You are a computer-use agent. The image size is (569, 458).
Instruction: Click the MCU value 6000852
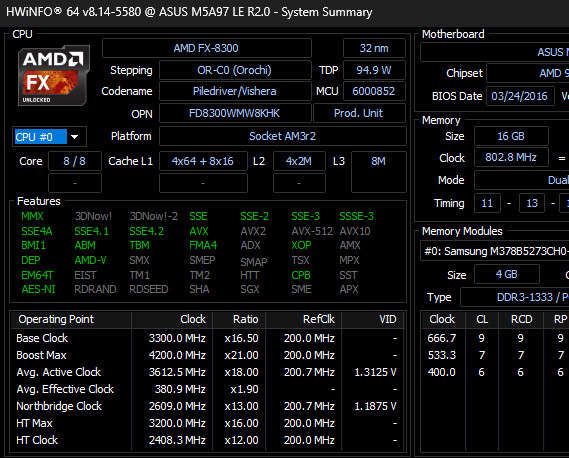pyautogui.click(x=374, y=91)
